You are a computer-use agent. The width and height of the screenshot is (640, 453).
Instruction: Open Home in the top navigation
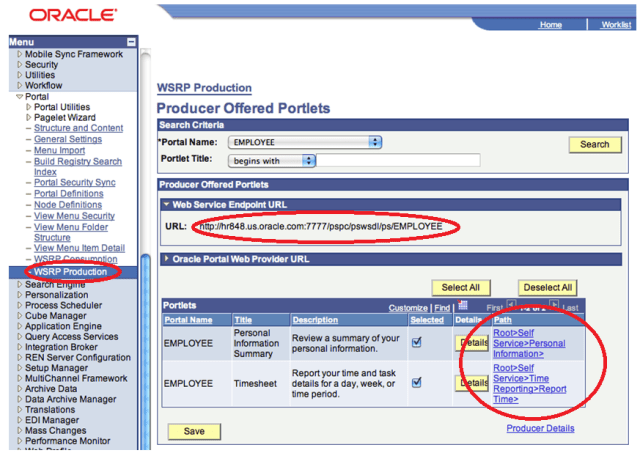[x=550, y=25]
